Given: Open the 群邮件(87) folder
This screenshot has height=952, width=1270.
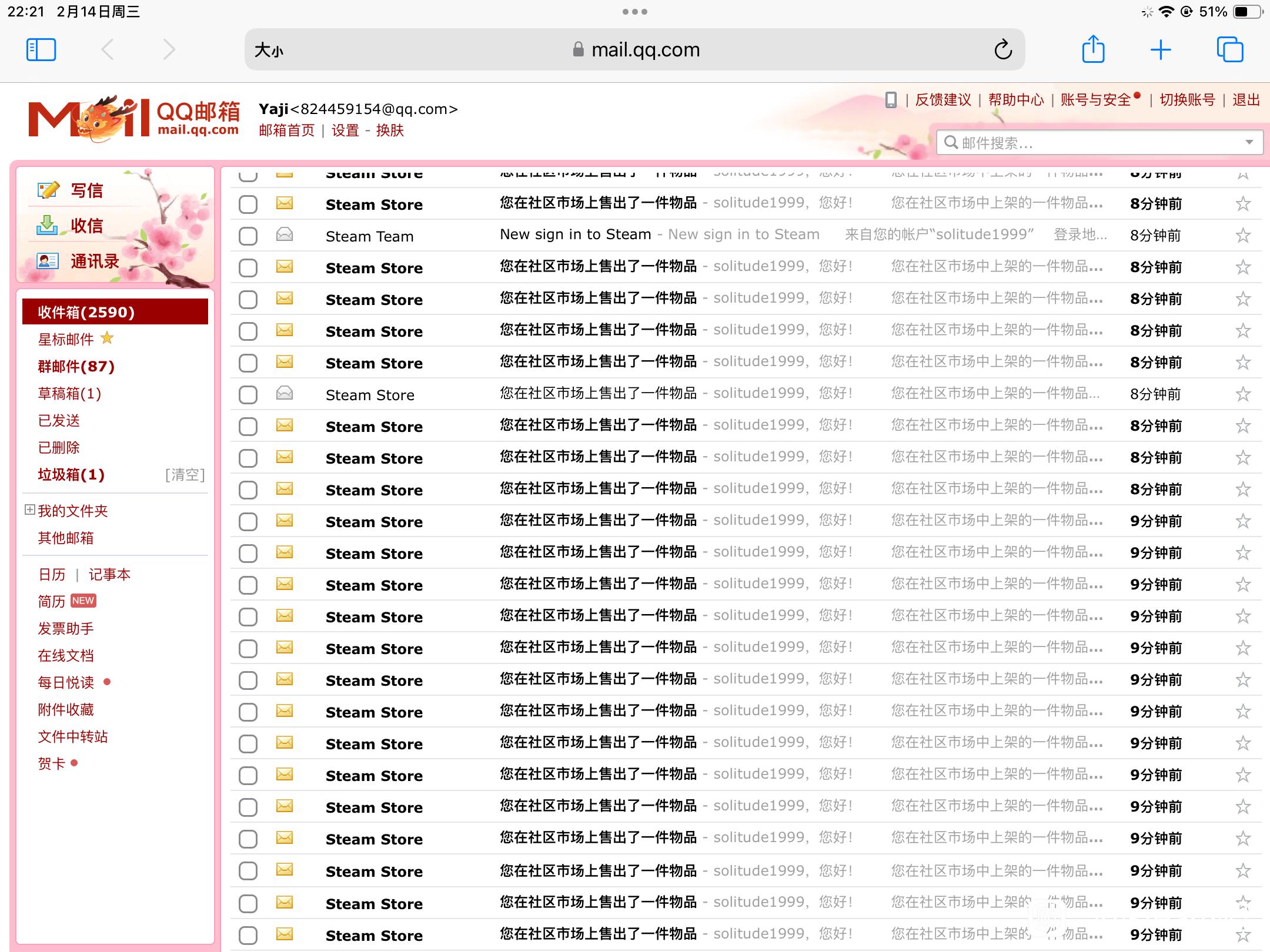Looking at the screenshot, I should (76, 366).
